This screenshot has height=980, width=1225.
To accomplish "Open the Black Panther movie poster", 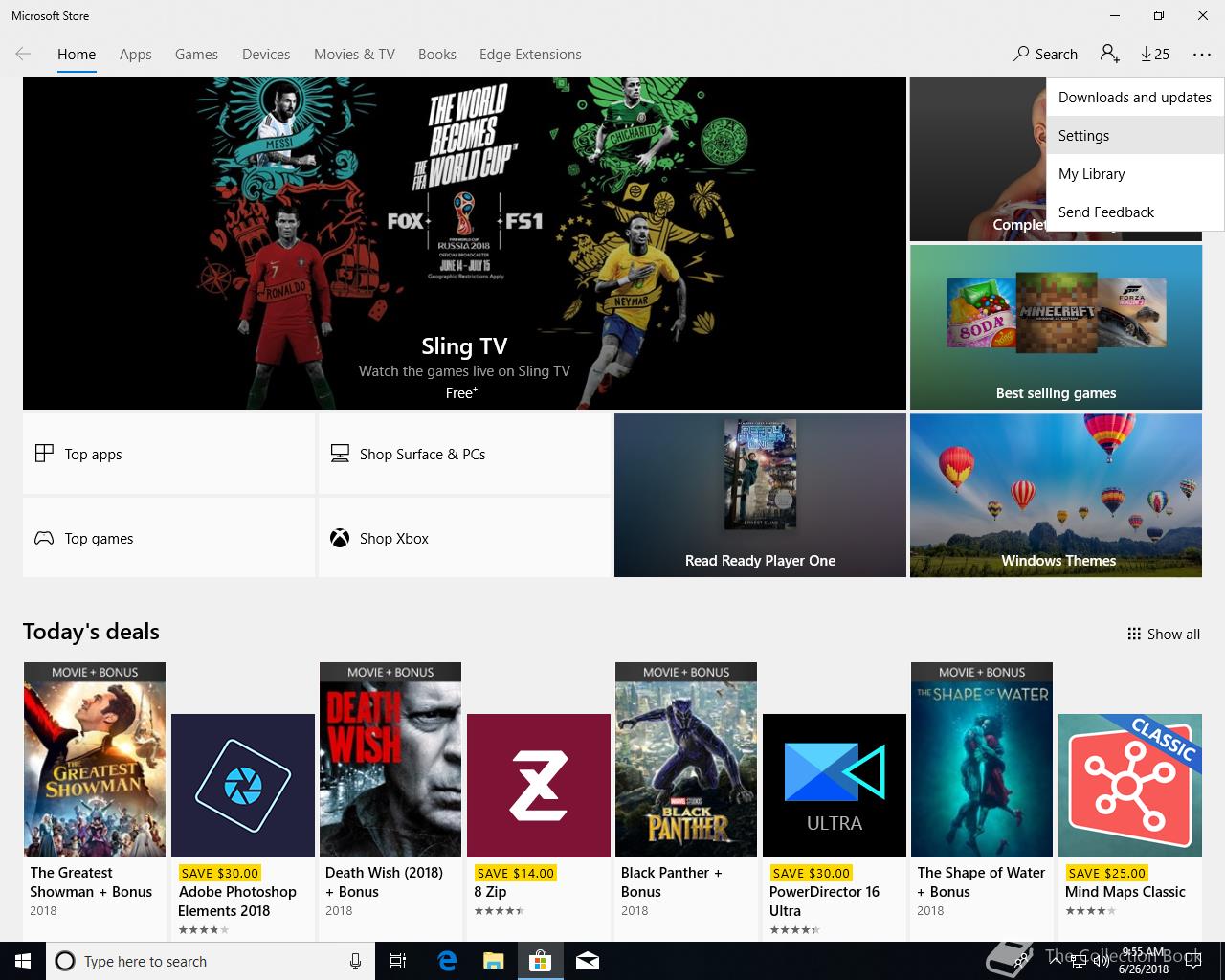I will click(x=686, y=760).
